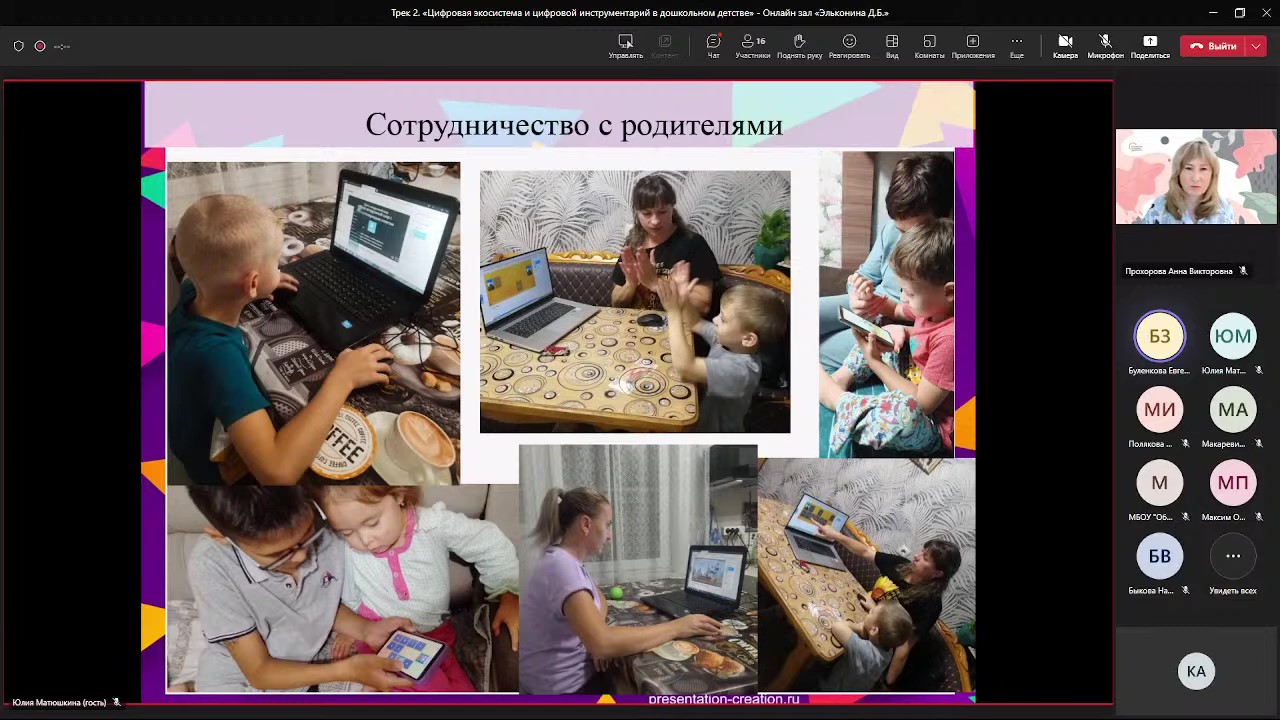The height and width of the screenshot is (720, 1280).
Task: Click Поделиться share screen icon
Action: tap(1150, 45)
